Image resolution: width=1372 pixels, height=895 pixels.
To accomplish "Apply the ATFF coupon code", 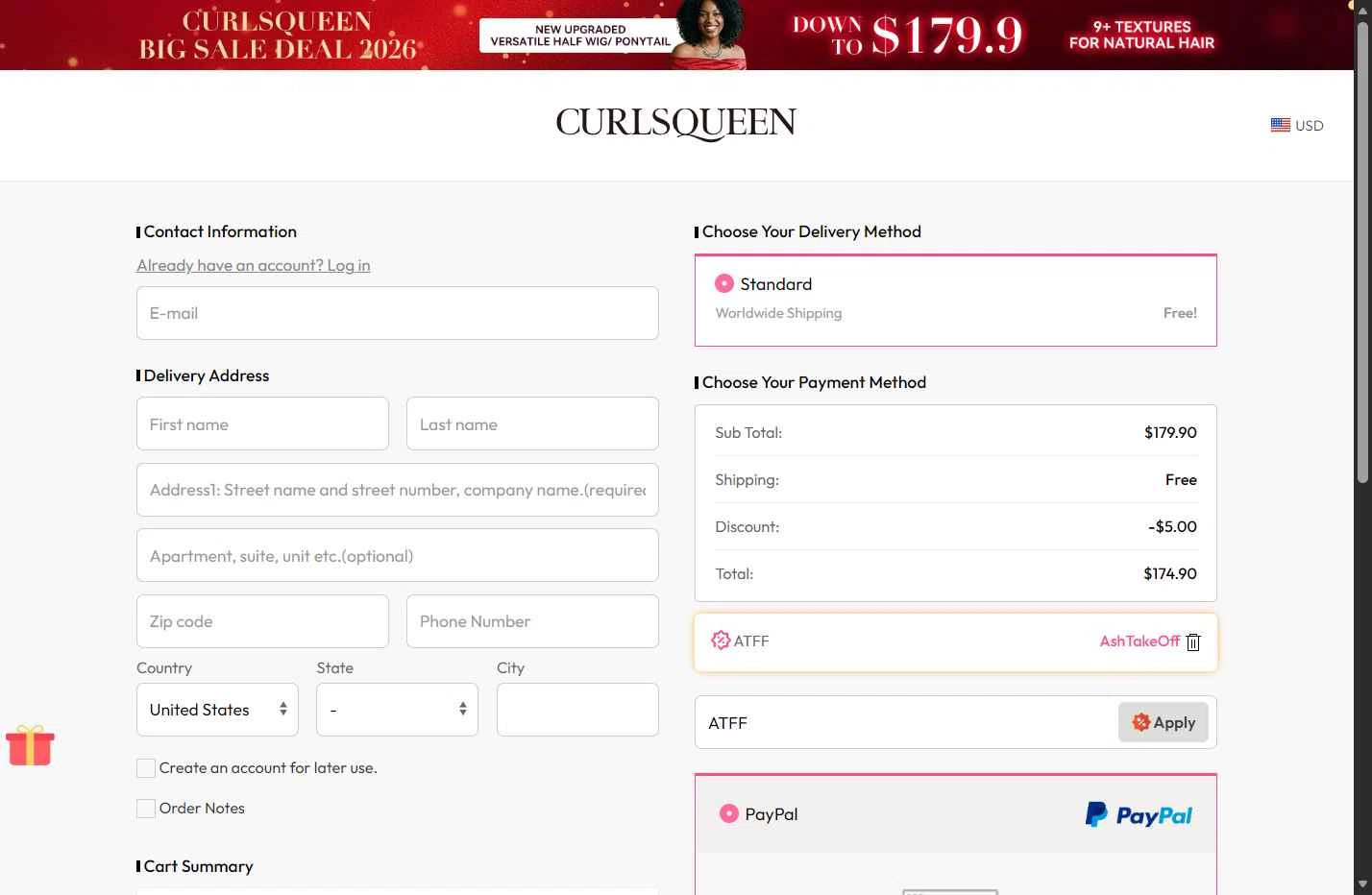I will click(x=1163, y=722).
